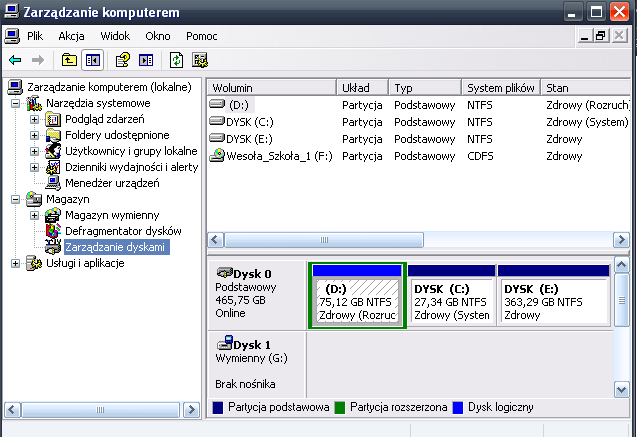This screenshot has width=637, height=437.
Task: Select the DYSK (C:) 27,34 GB partition block
Action: click(451, 295)
